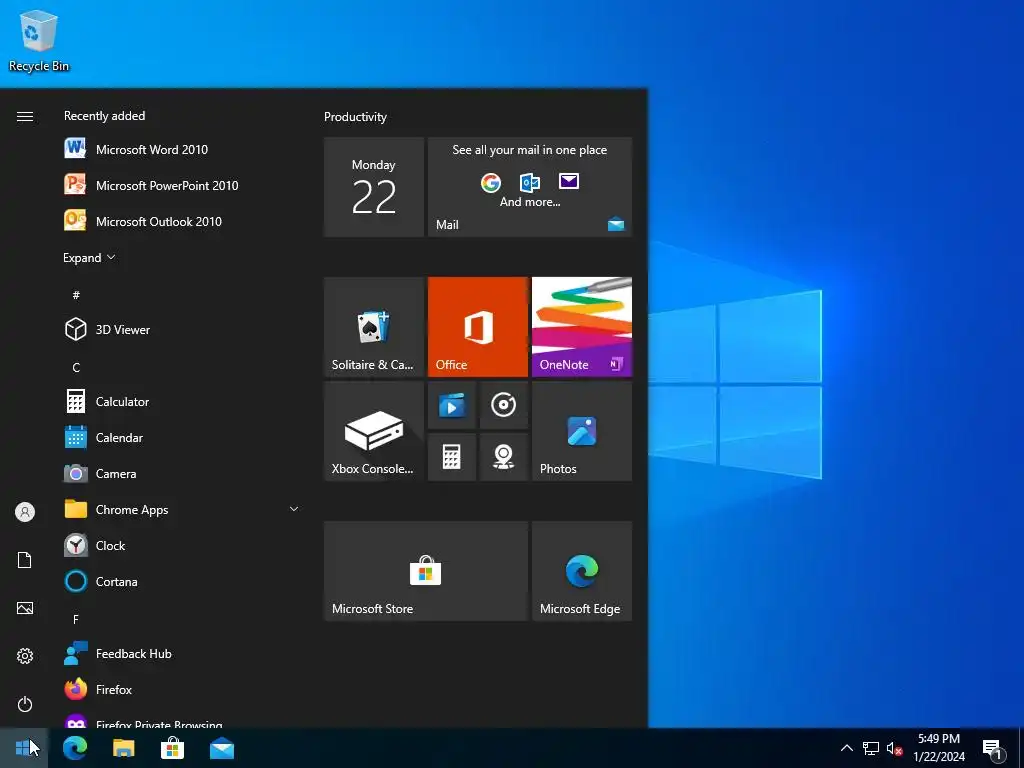
Task: Open Feedback Hub
Action: coord(183,654)
